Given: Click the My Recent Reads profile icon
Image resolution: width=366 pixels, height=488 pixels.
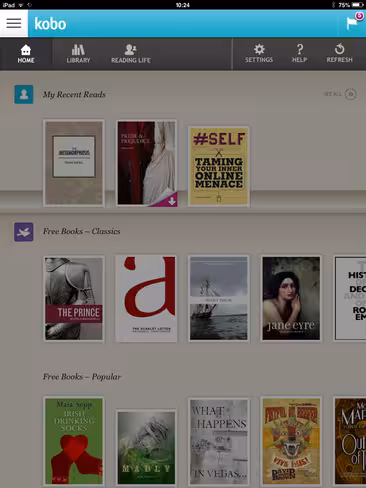Looking at the screenshot, I should pyautogui.click(x=24, y=94).
